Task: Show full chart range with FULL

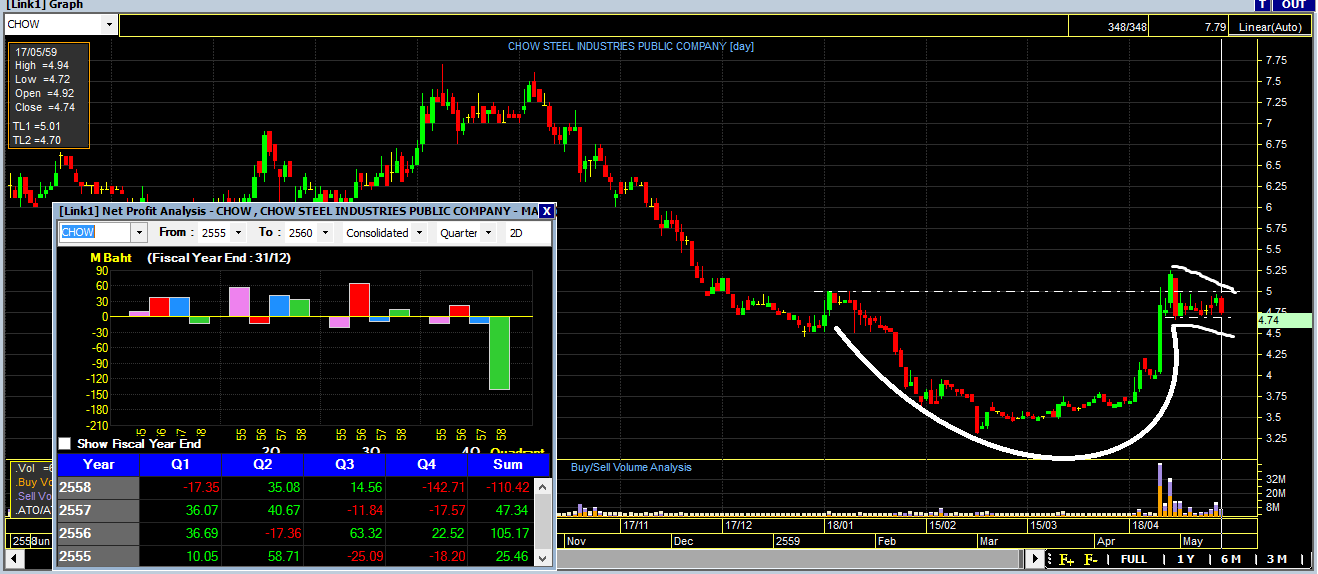Action: pyautogui.click(x=1134, y=559)
